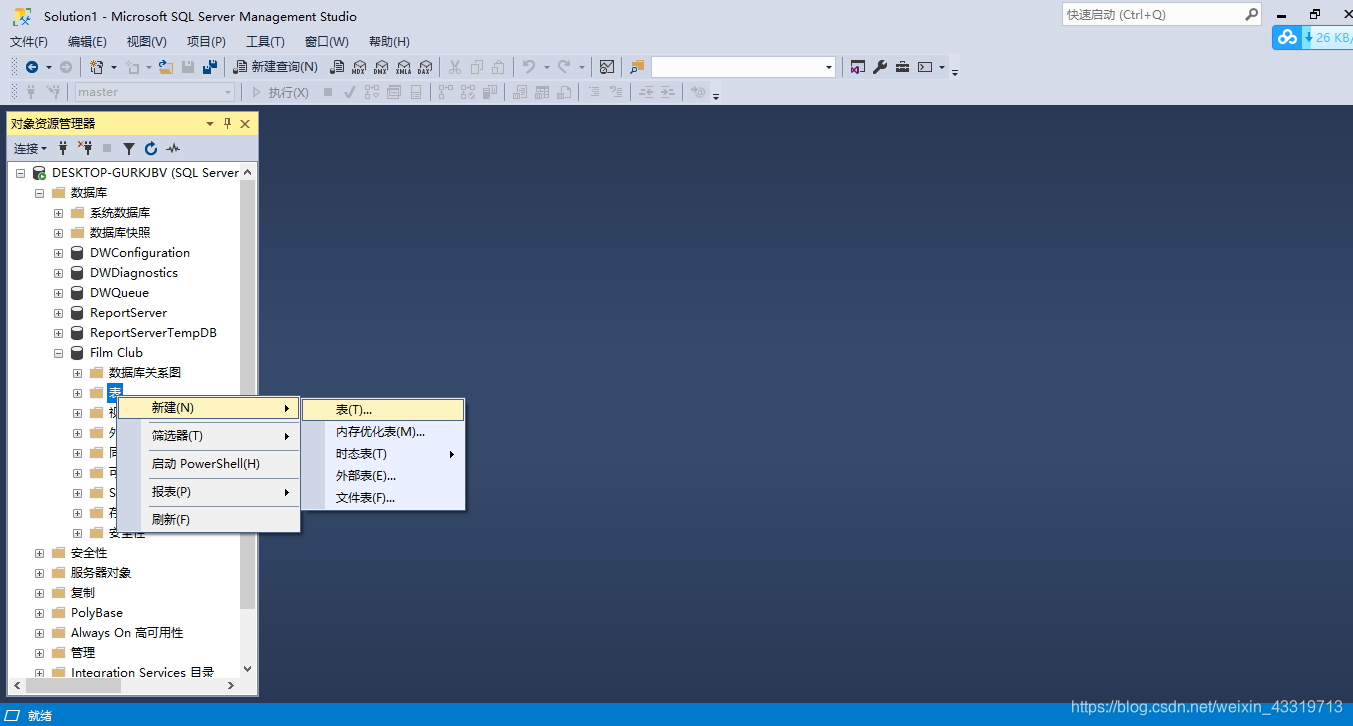Screen dimensions: 1353x726
Task: Click the XMLA query icon
Action: [403, 67]
